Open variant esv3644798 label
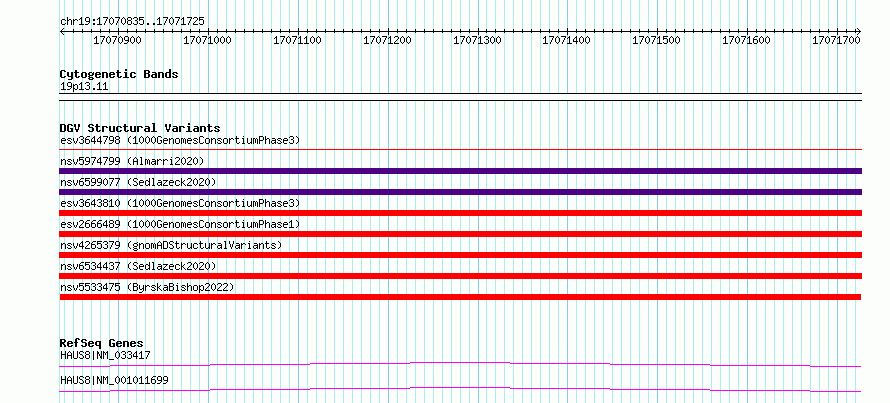 click(x=180, y=140)
